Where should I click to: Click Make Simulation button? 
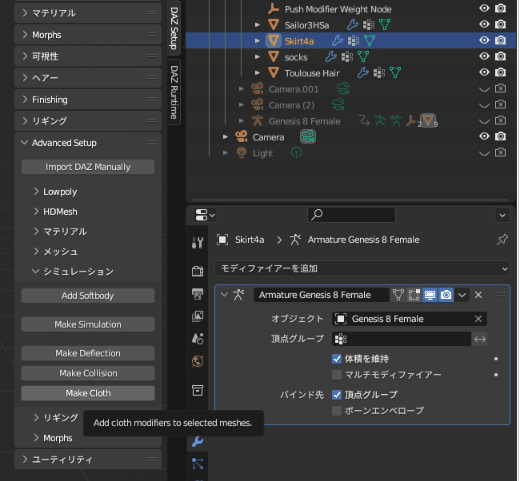click(x=88, y=324)
